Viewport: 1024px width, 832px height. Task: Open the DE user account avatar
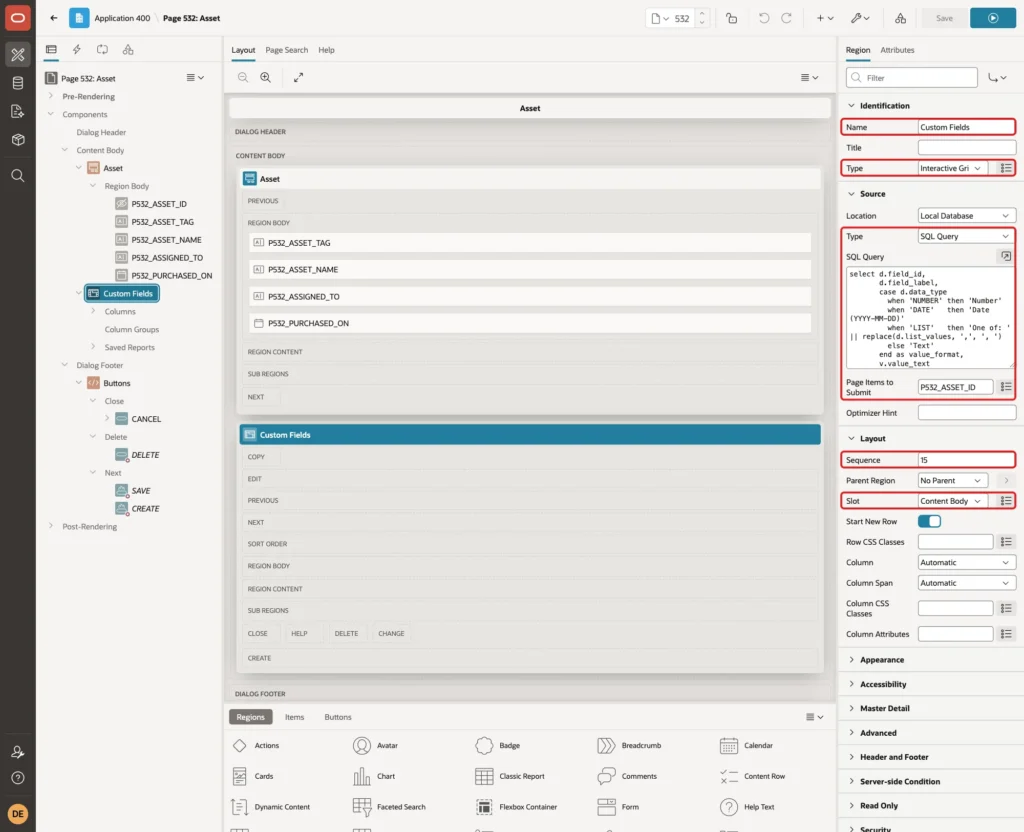click(x=18, y=814)
